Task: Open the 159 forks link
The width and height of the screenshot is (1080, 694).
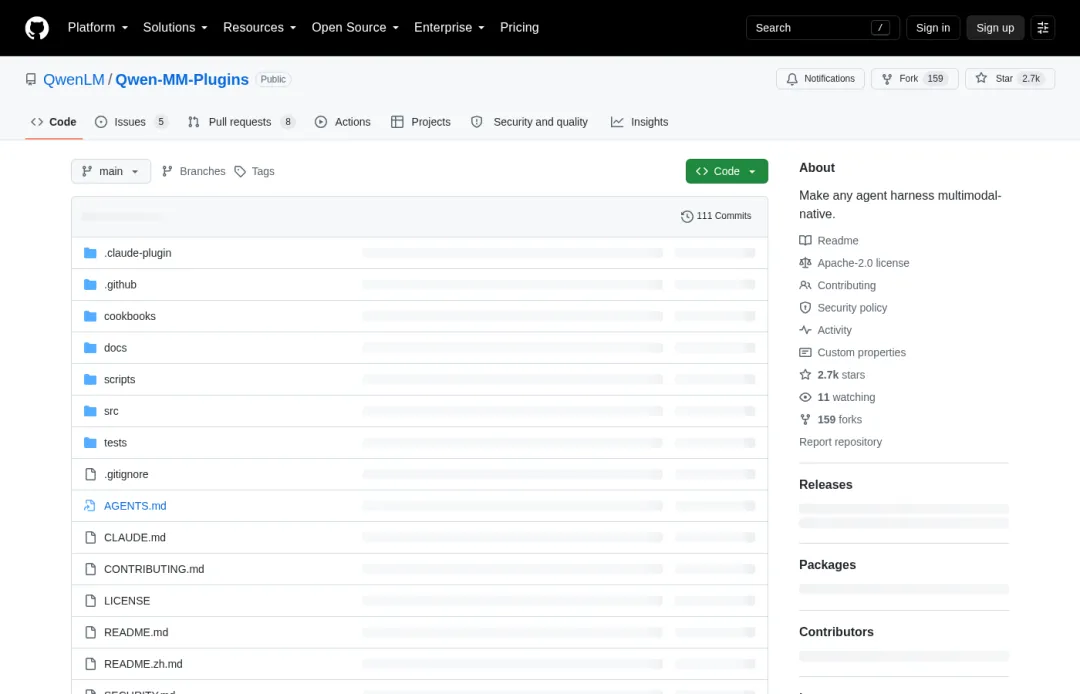Action: (x=840, y=419)
